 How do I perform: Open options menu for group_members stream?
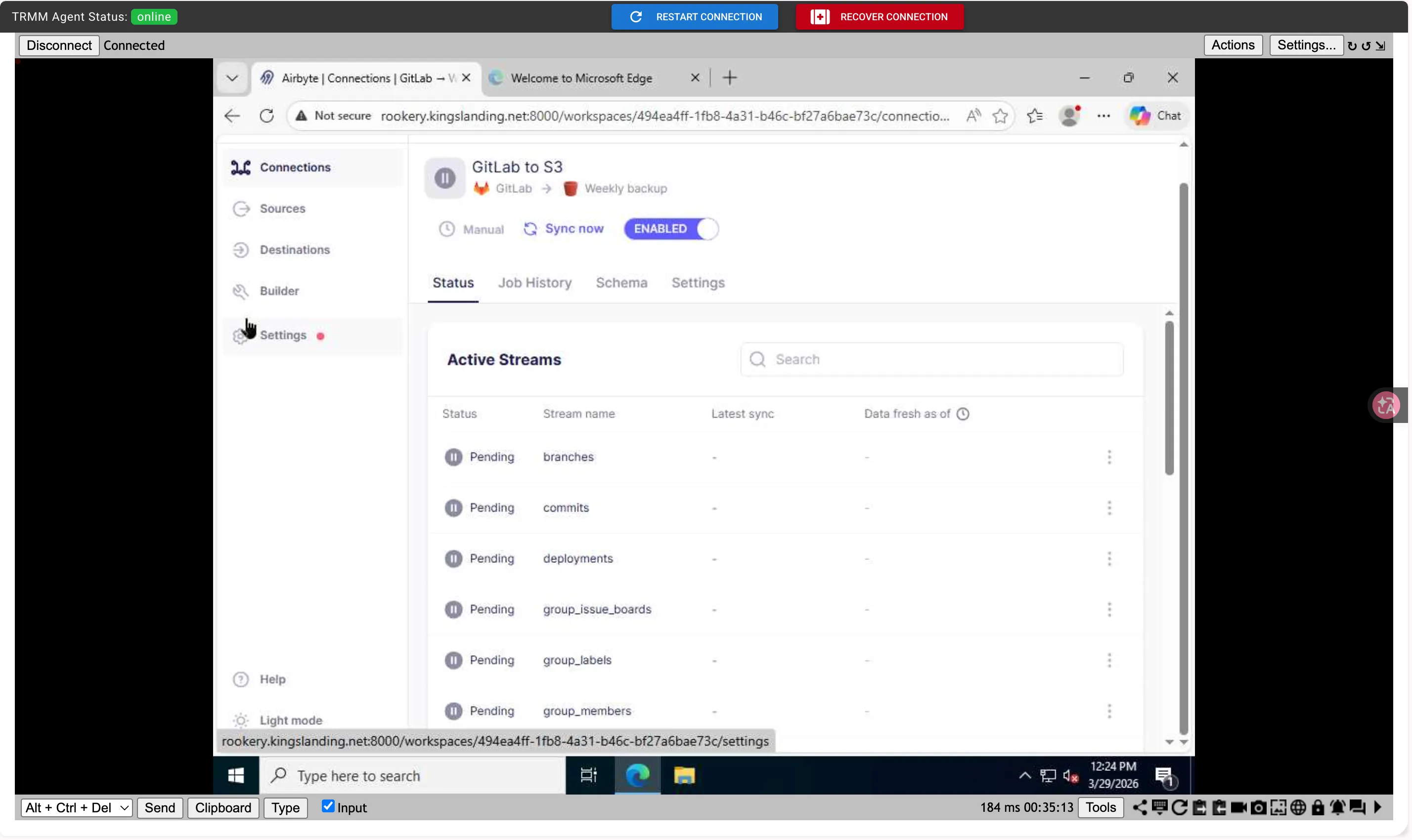(x=1109, y=711)
